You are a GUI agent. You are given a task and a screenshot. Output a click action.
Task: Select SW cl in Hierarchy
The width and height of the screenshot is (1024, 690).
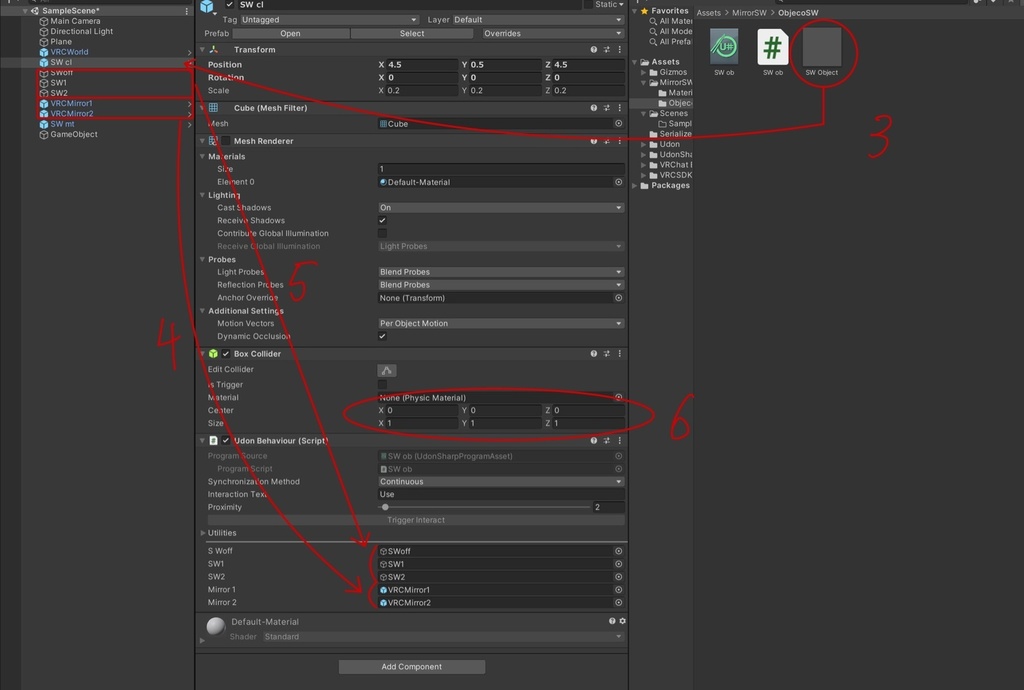click(61, 62)
